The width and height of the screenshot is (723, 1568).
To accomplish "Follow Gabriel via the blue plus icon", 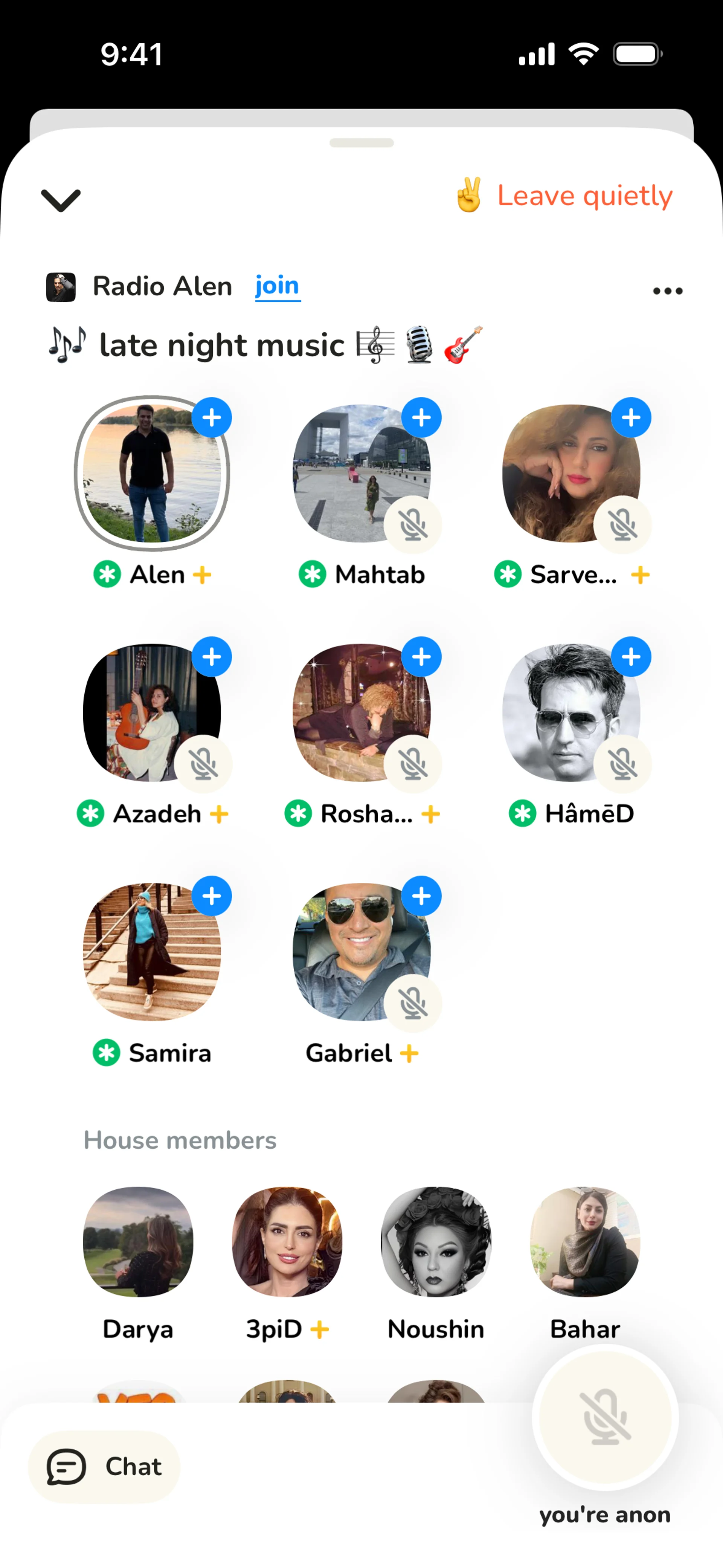I will point(421,896).
